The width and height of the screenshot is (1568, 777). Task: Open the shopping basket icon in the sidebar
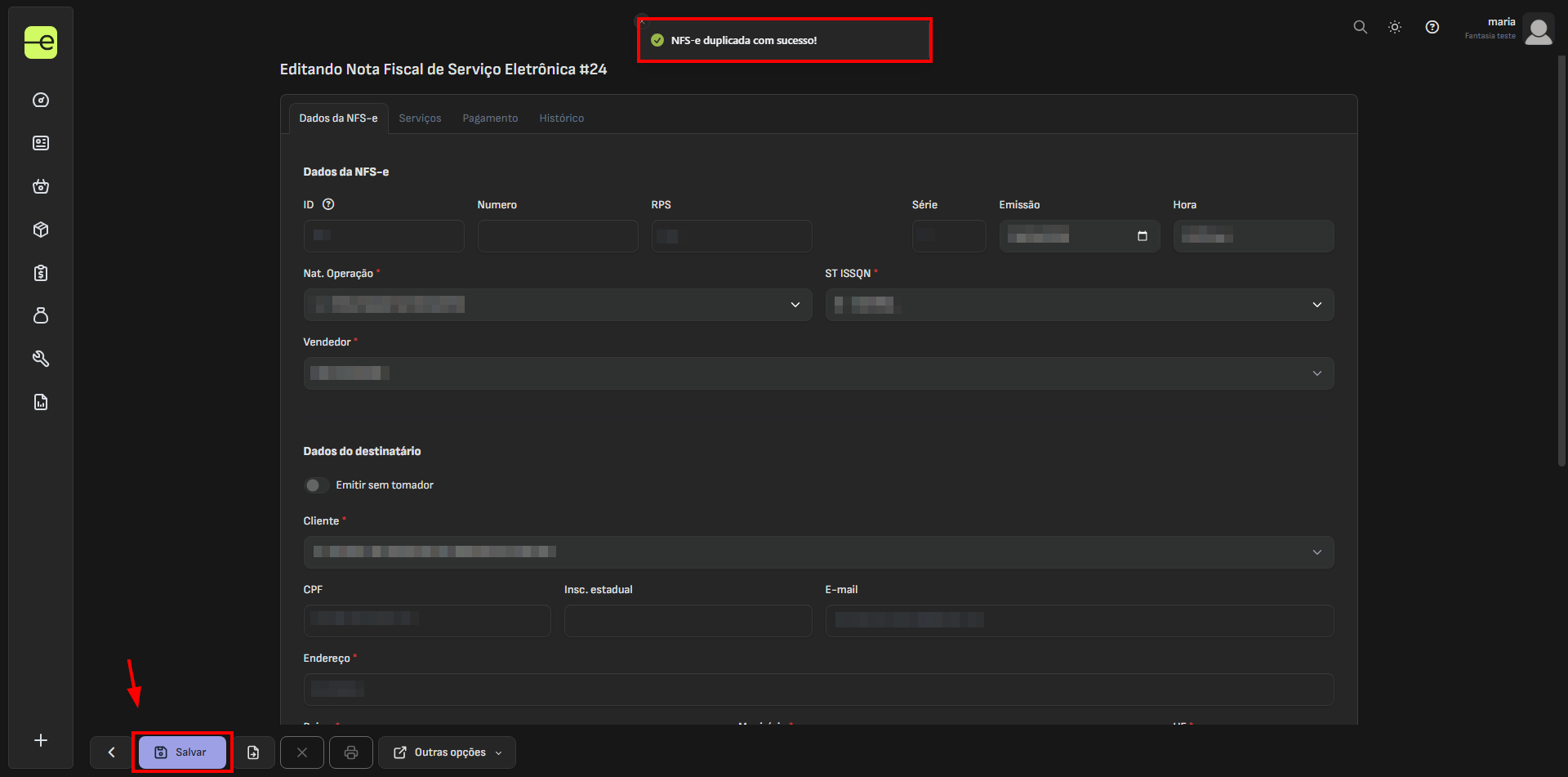click(41, 186)
